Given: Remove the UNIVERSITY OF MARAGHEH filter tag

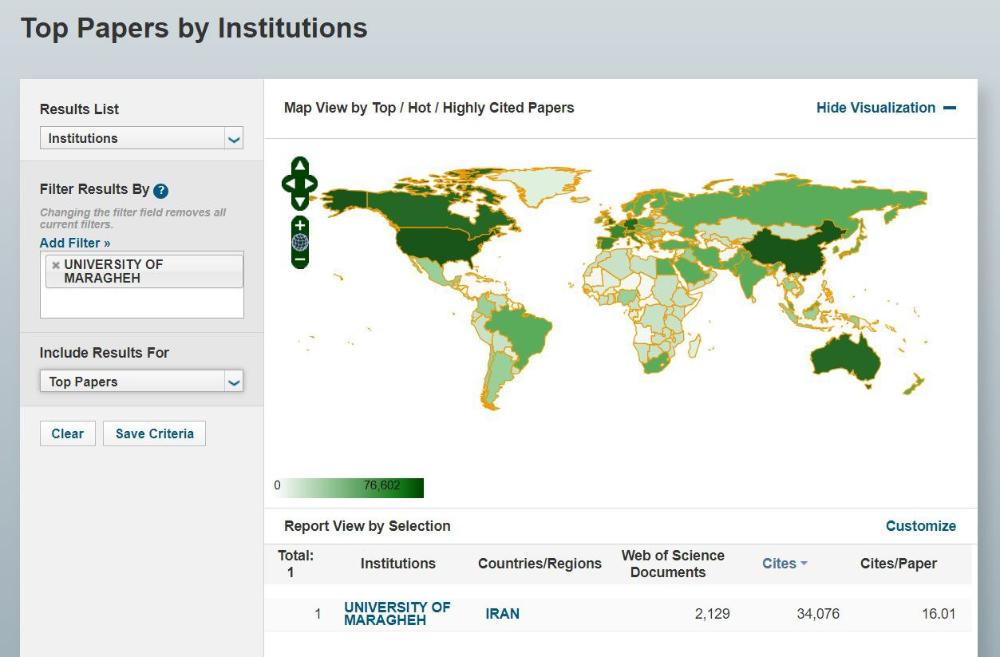Looking at the screenshot, I should point(56,265).
